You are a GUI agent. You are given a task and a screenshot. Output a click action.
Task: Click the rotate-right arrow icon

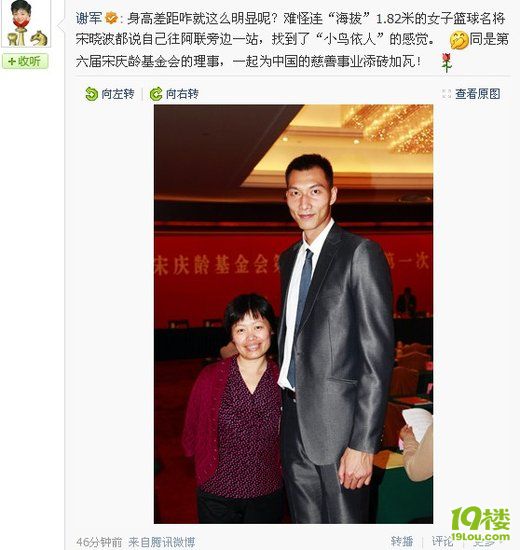pyautogui.click(x=156, y=94)
